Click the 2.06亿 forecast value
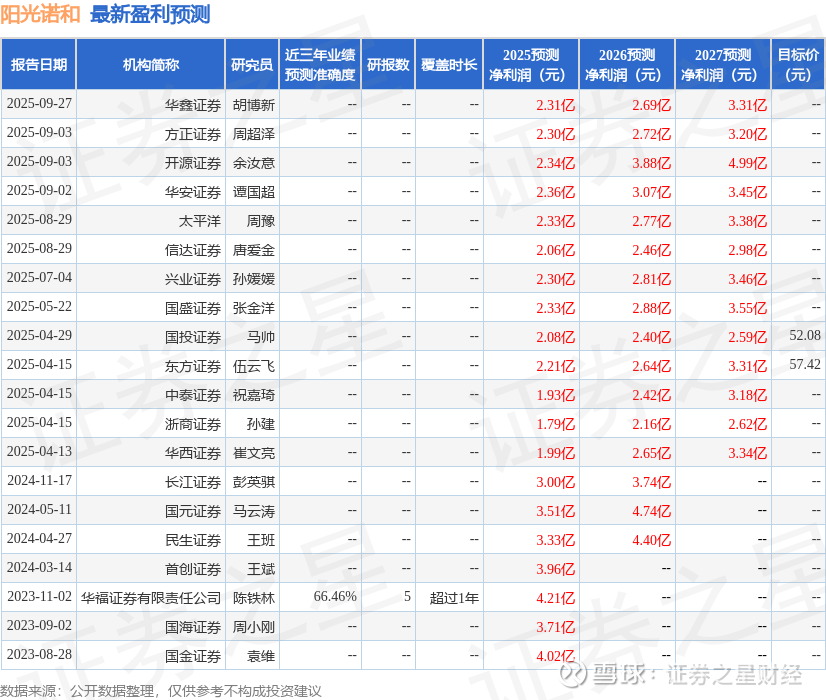The image size is (826, 700). 555,250
